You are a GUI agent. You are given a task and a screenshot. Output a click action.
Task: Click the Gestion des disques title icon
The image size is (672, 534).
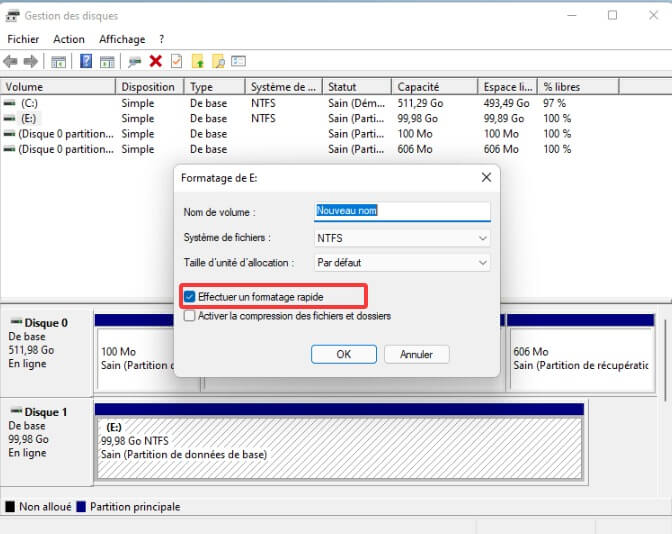click(x=12, y=16)
